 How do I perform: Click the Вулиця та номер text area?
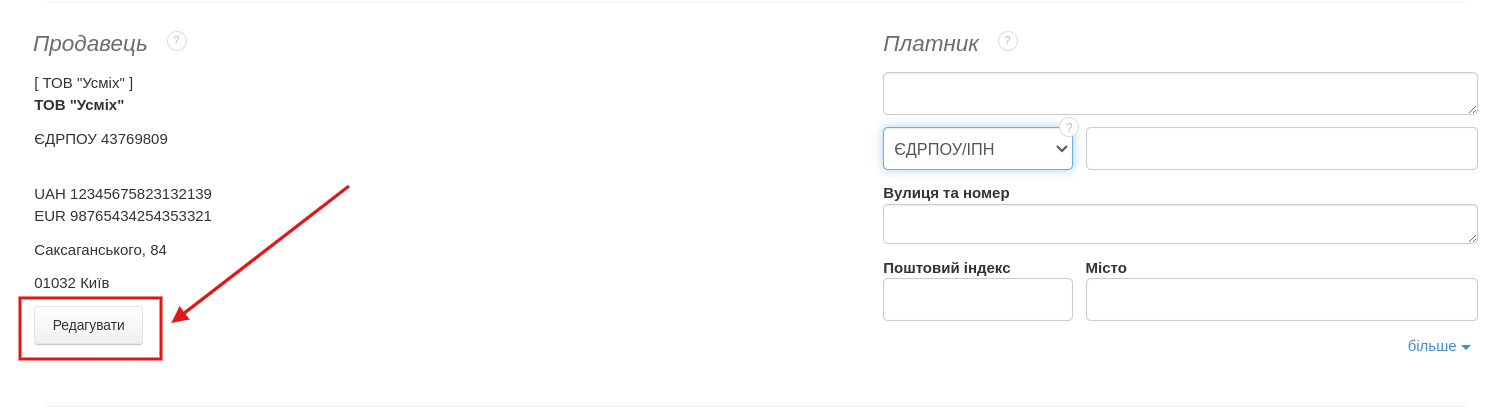pos(1179,224)
